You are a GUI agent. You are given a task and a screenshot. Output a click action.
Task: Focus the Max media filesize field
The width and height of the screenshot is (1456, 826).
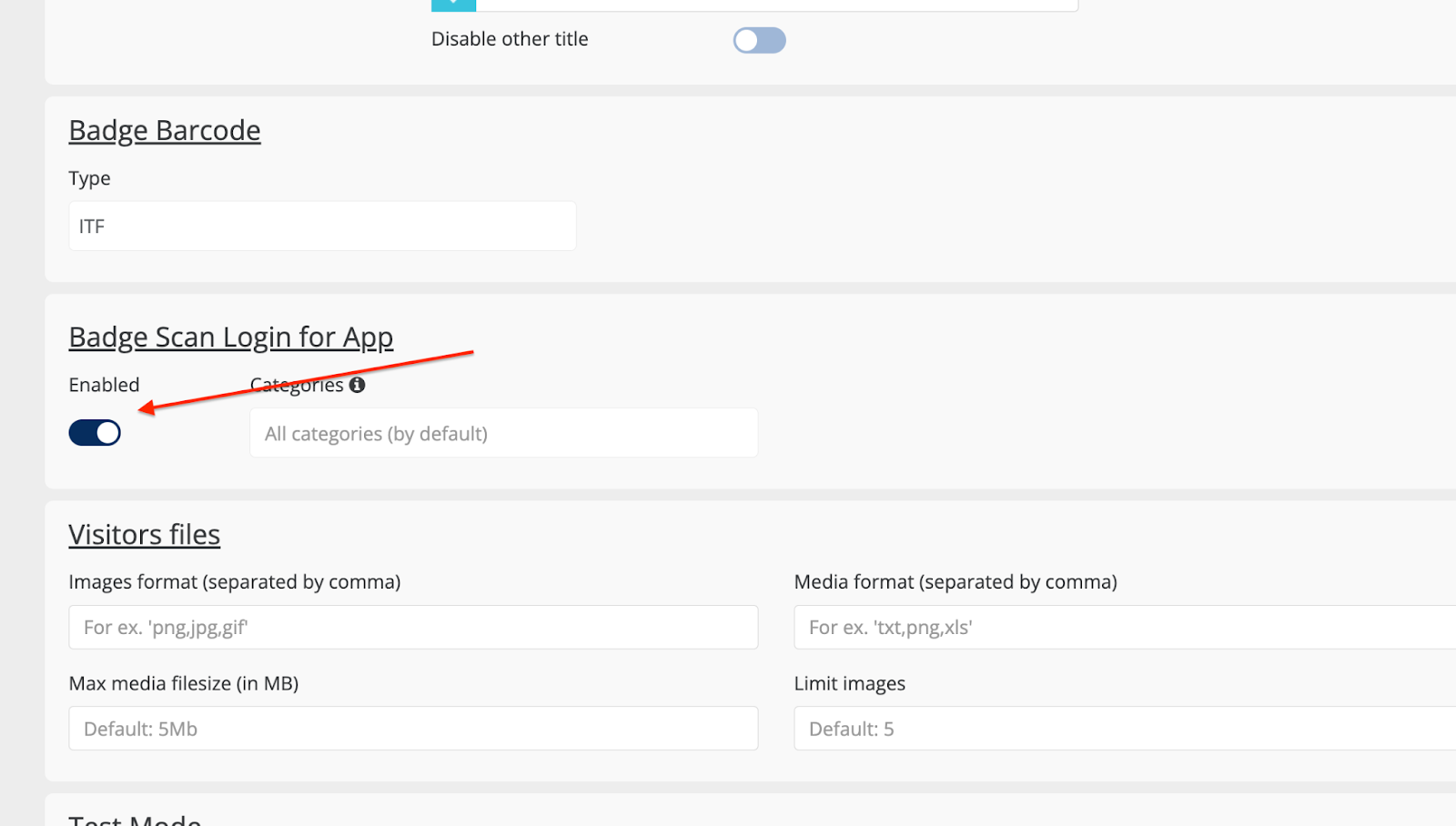(x=413, y=729)
